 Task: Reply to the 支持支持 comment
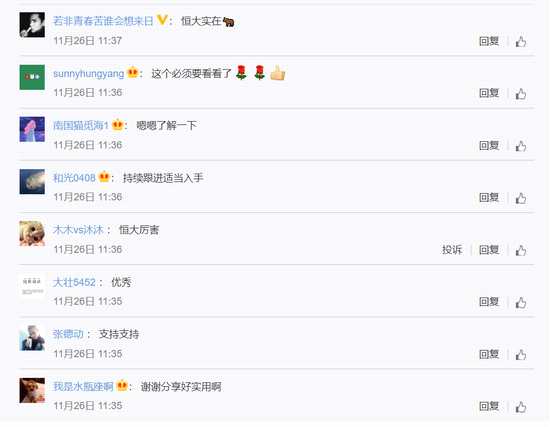tap(489, 354)
